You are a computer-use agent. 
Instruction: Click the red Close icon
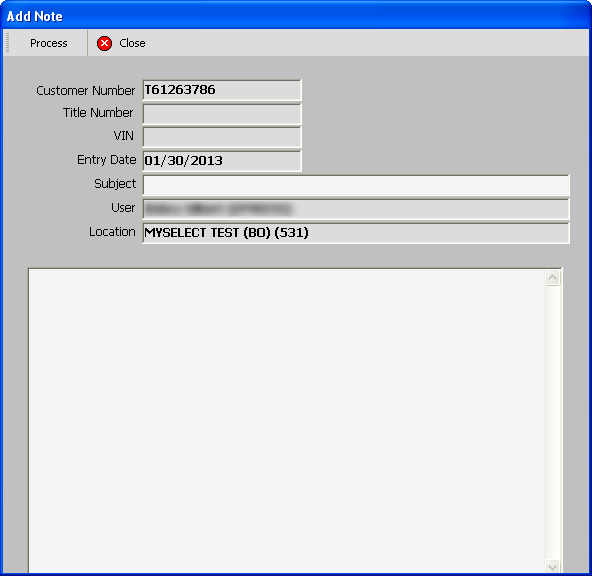(104, 43)
